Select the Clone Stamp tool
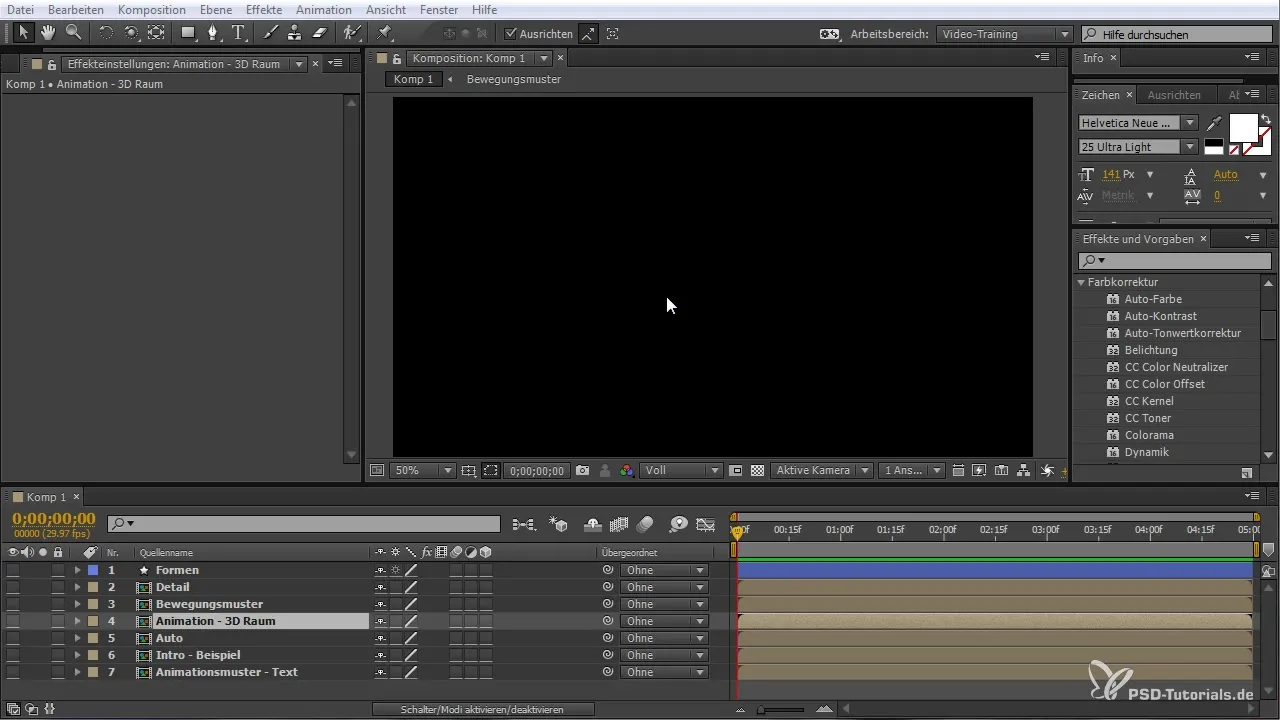 point(295,33)
